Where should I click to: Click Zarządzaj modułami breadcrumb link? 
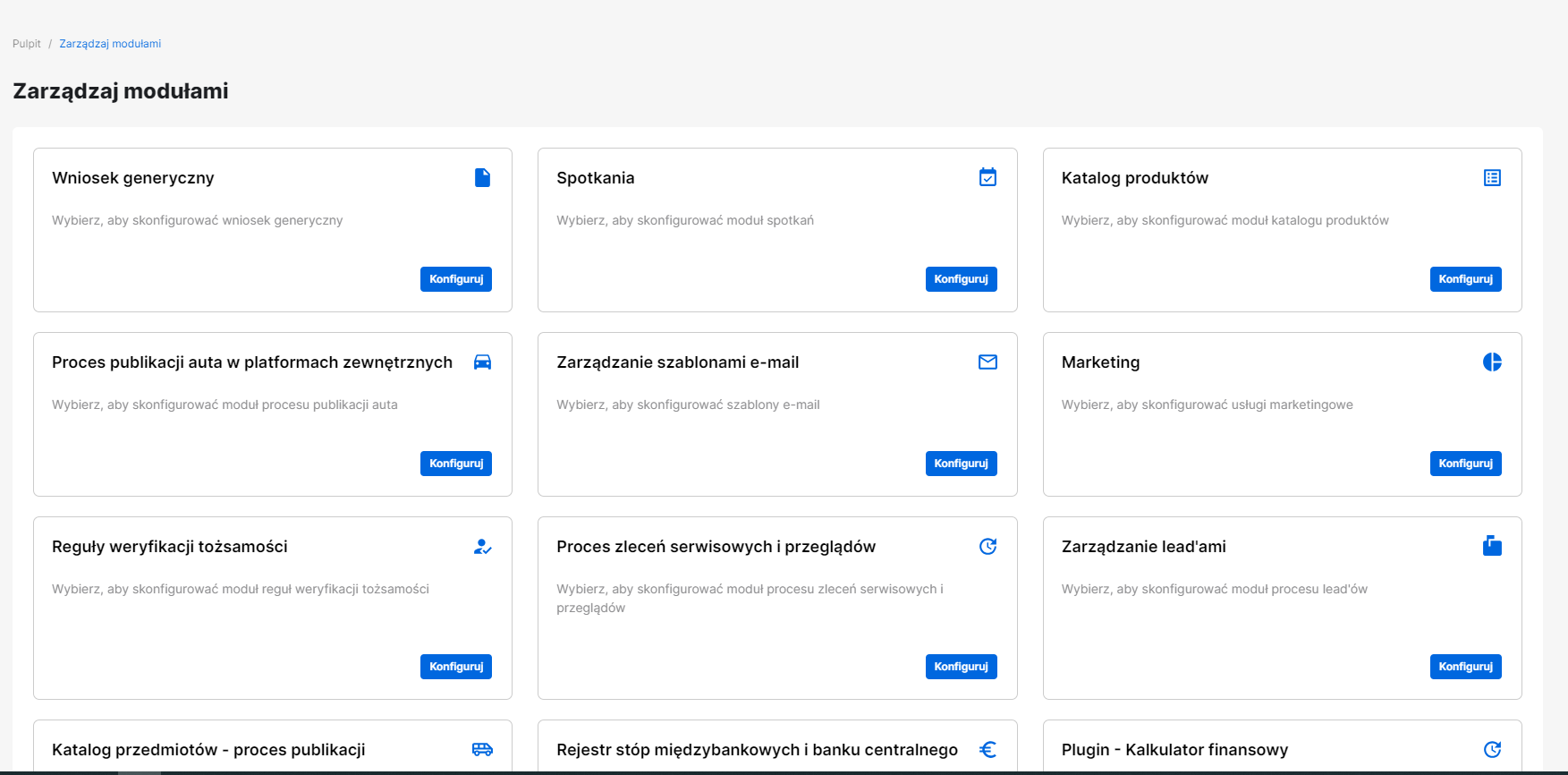tap(110, 44)
